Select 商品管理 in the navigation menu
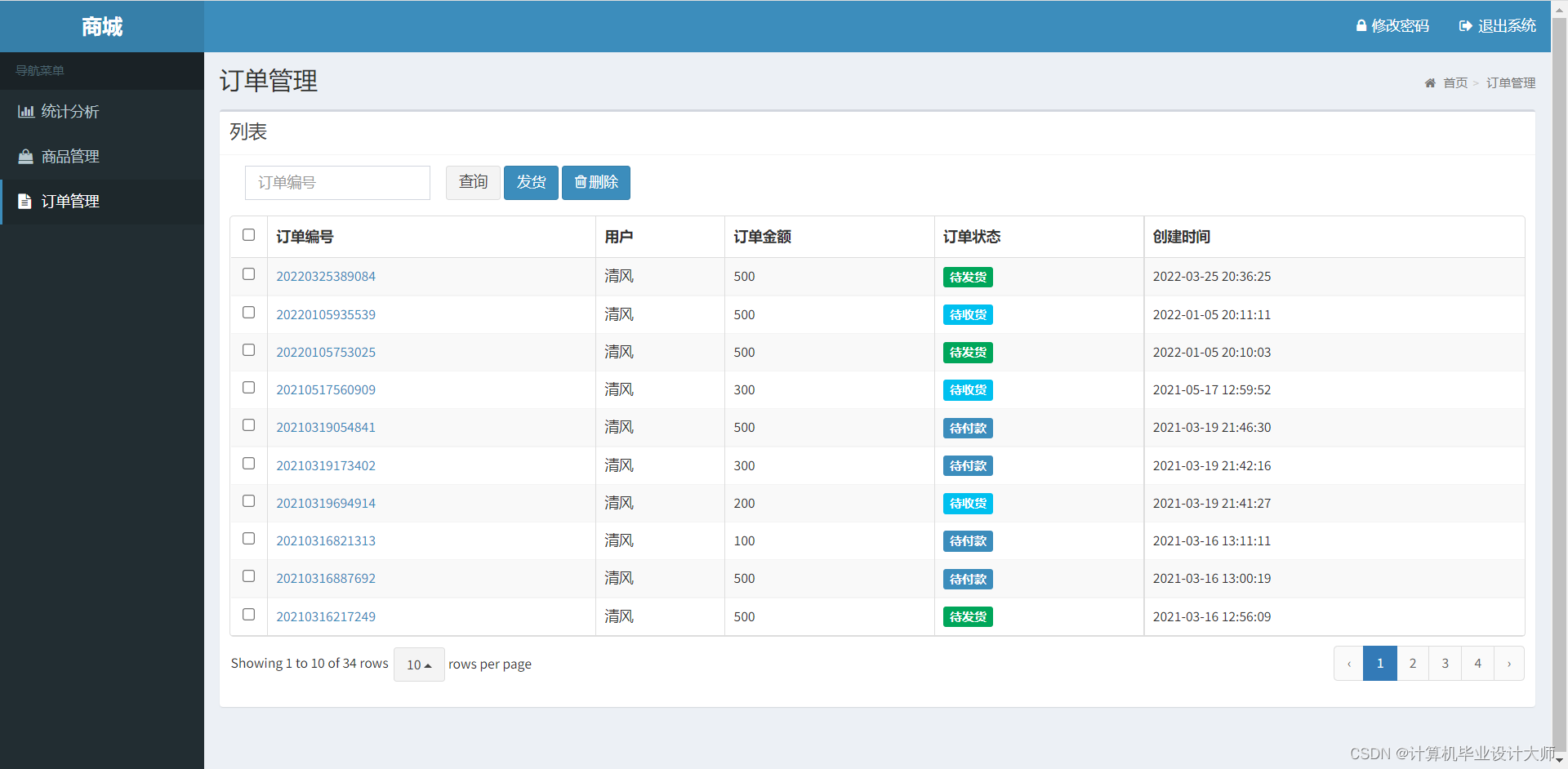The width and height of the screenshot is (1568, 769). pos(70,157)
